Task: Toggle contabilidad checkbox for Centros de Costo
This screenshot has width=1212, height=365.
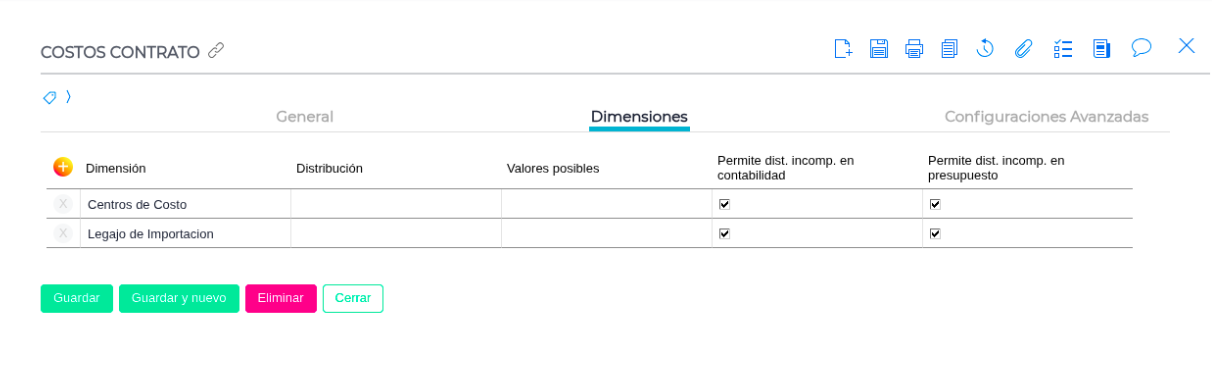Action: (724, 204)
